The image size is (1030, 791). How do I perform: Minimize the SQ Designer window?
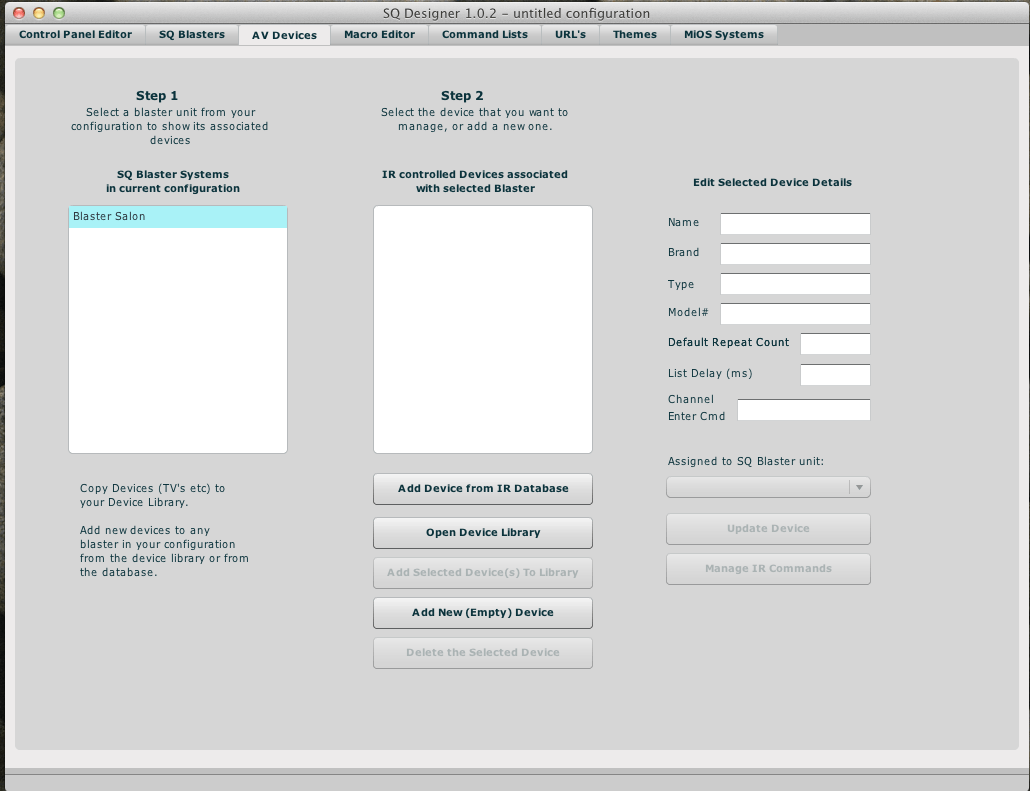pos(39,13)
